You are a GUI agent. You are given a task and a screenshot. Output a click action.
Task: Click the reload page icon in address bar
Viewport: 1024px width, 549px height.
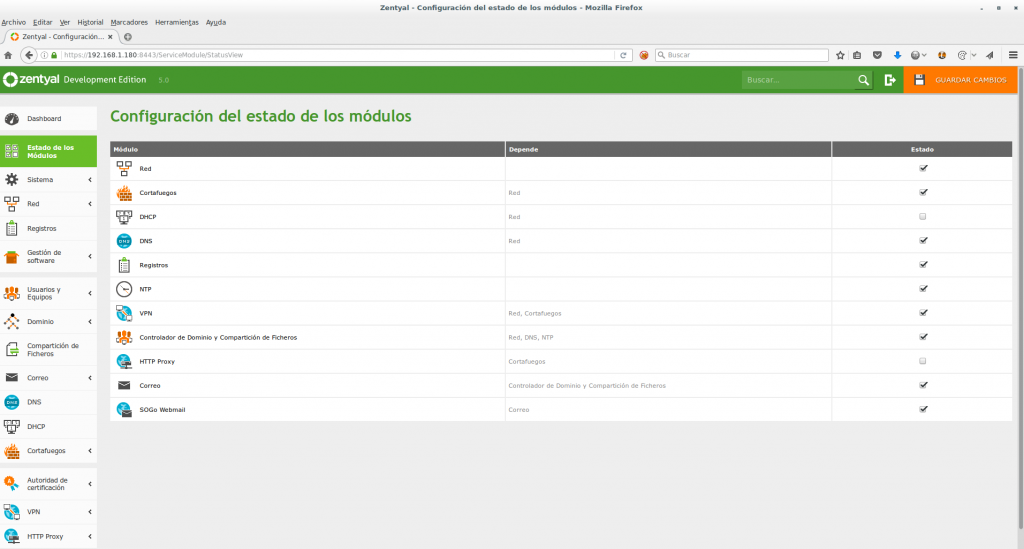(x=623, y=55)
